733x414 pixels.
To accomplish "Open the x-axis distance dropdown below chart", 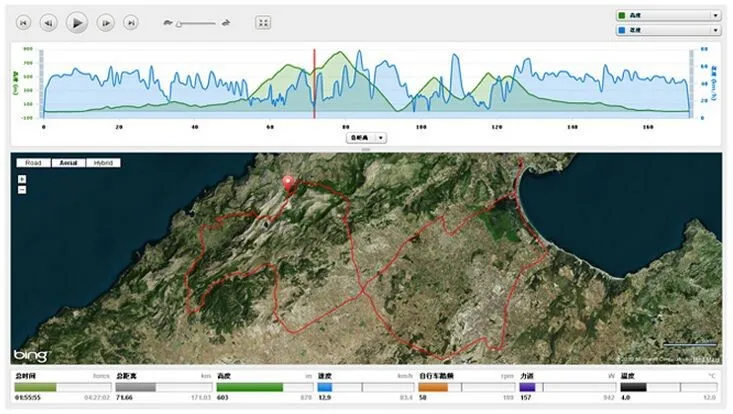I will [366, 137].
